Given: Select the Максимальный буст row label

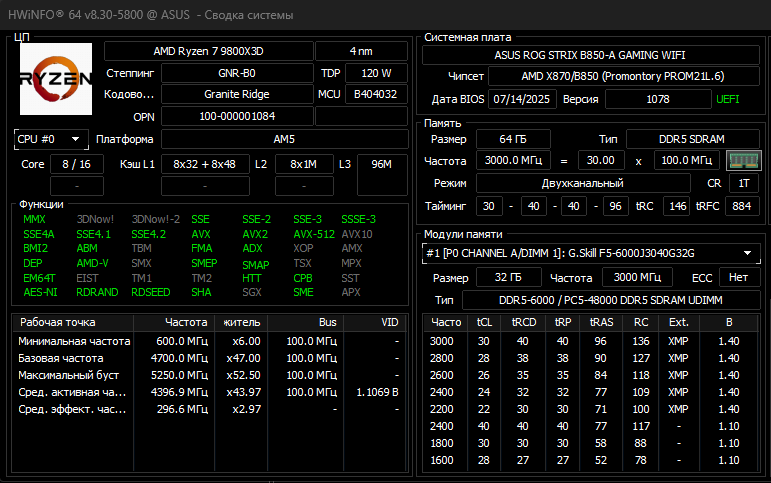Looking at the screenshot, I should pyautogui.click(x=68, y=375).
